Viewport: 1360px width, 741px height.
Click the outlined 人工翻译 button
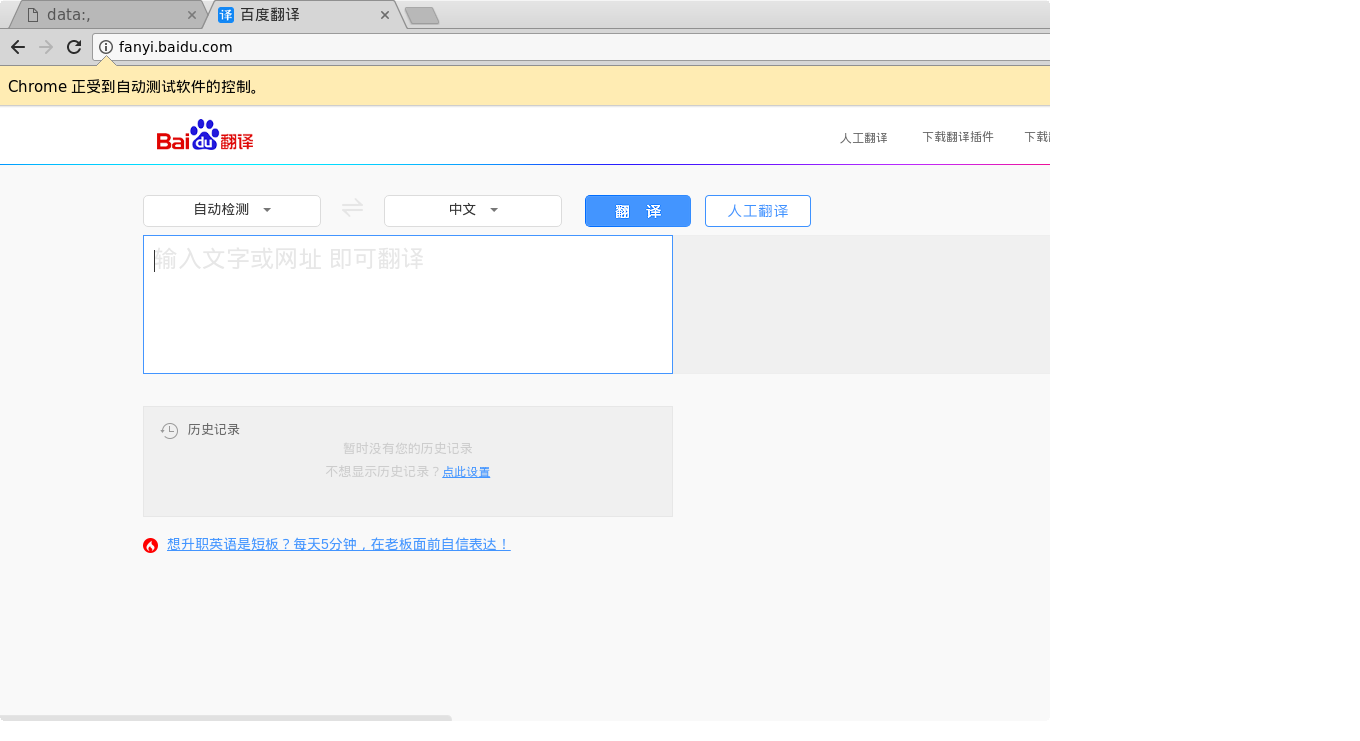coord(758,211)
